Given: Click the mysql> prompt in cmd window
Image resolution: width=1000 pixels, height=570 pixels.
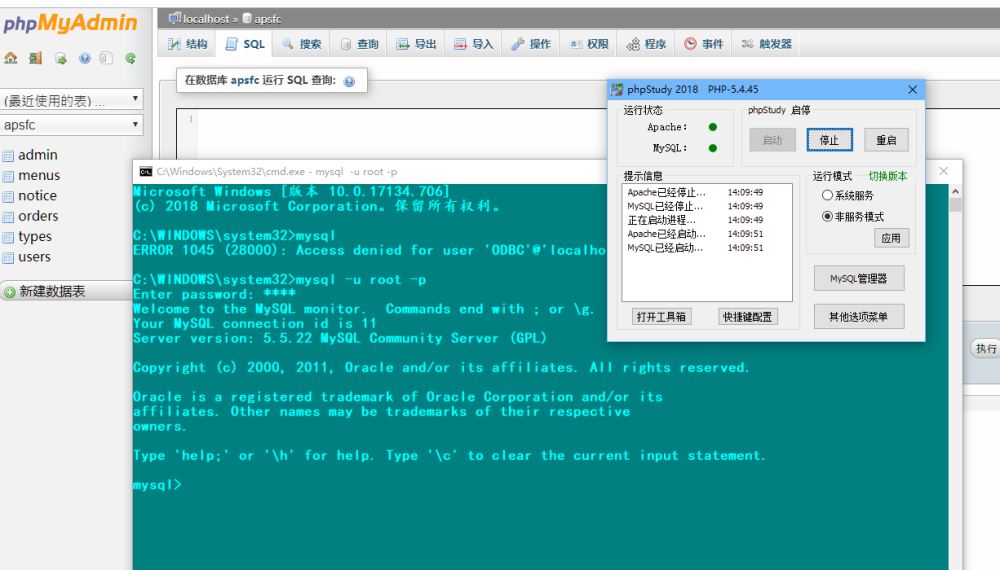Looking at the screenshot, I should (x=157, y=485).
